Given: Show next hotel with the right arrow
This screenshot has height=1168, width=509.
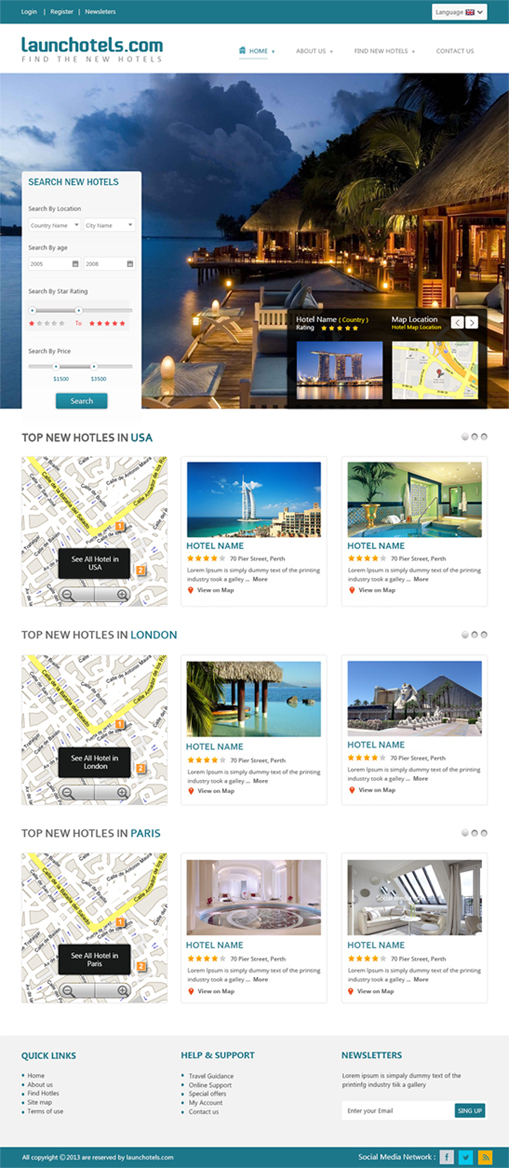Looking at the screenshot, I should click(472, 323).
